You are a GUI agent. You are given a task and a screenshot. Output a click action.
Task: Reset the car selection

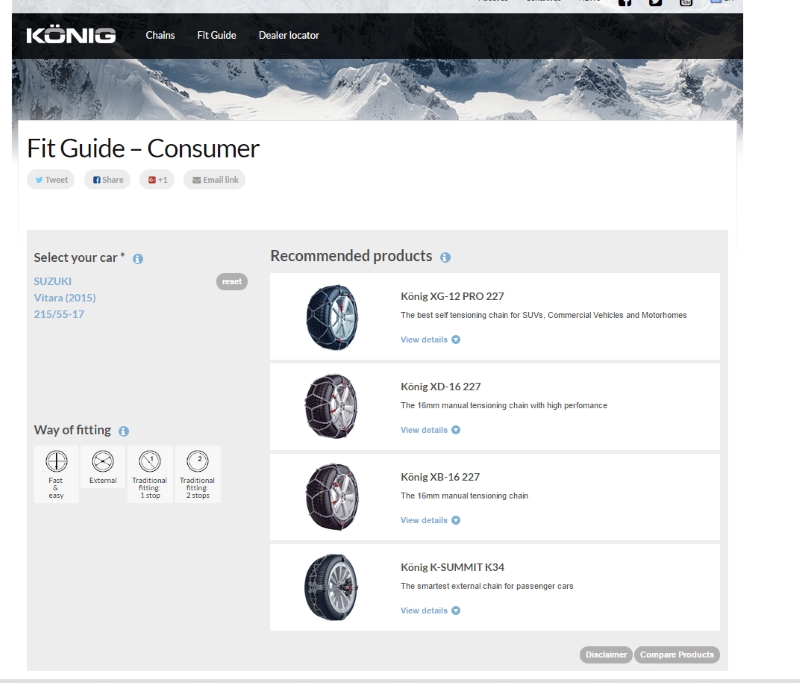pos(232,281)
